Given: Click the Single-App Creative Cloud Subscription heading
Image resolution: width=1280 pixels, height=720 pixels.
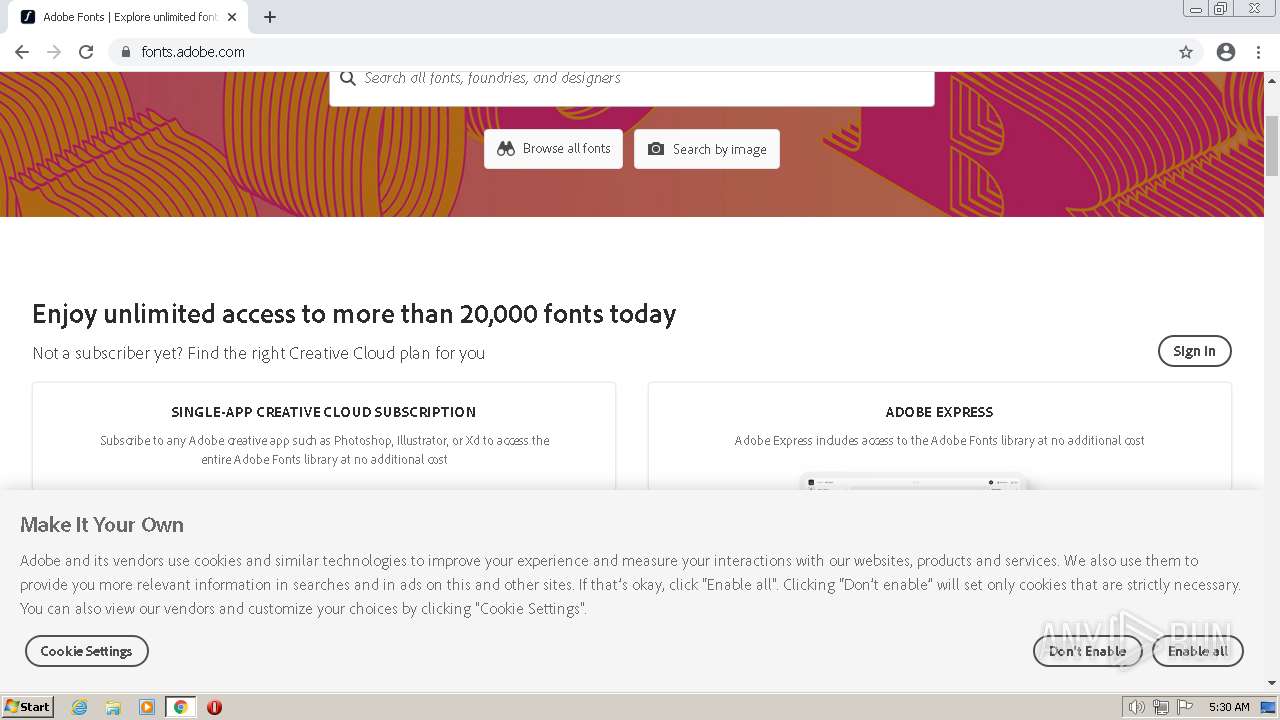Looking at the screenshot, I should 324,412.
